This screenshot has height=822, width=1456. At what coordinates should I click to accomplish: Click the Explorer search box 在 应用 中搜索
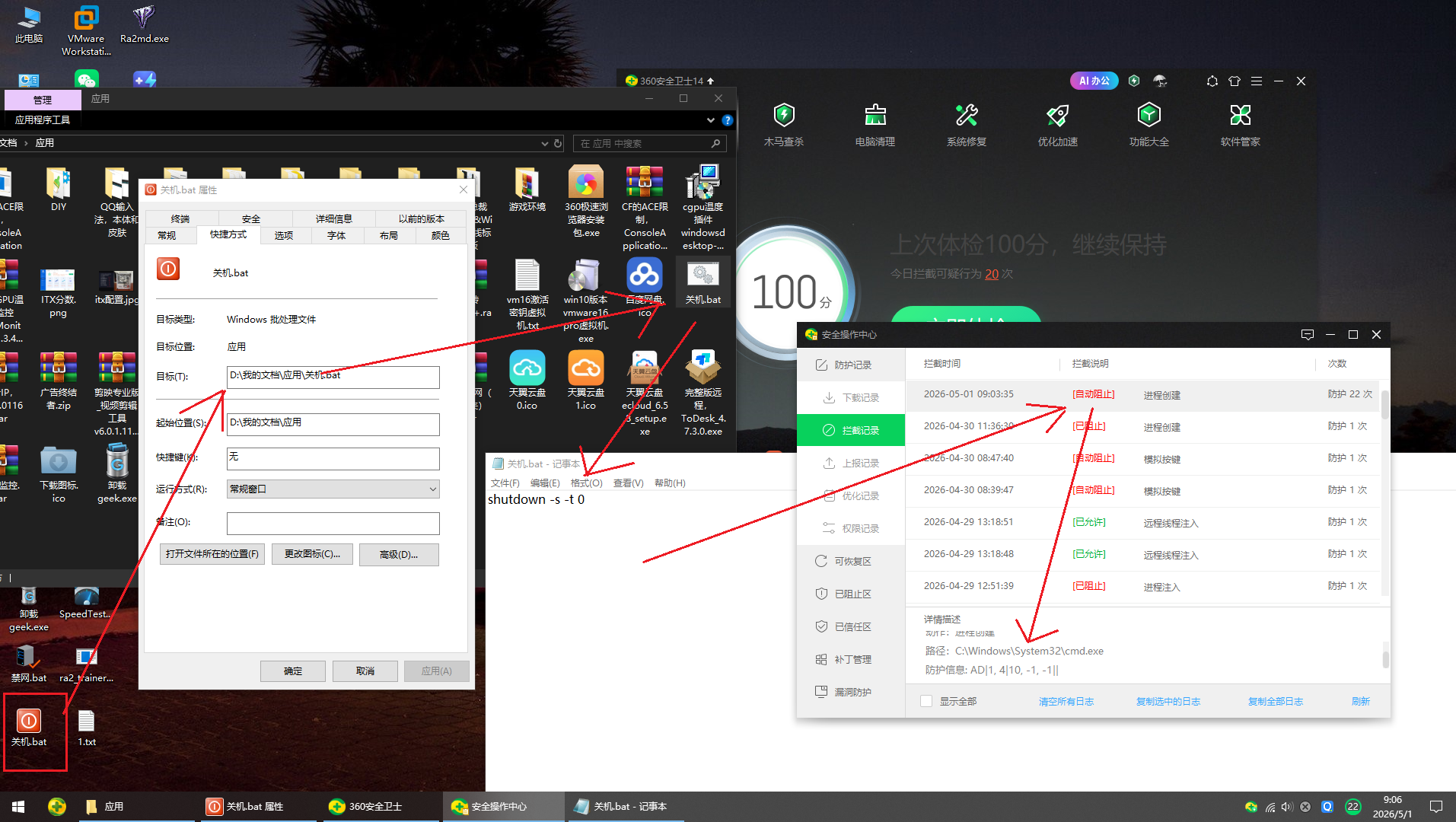point(651,143)
